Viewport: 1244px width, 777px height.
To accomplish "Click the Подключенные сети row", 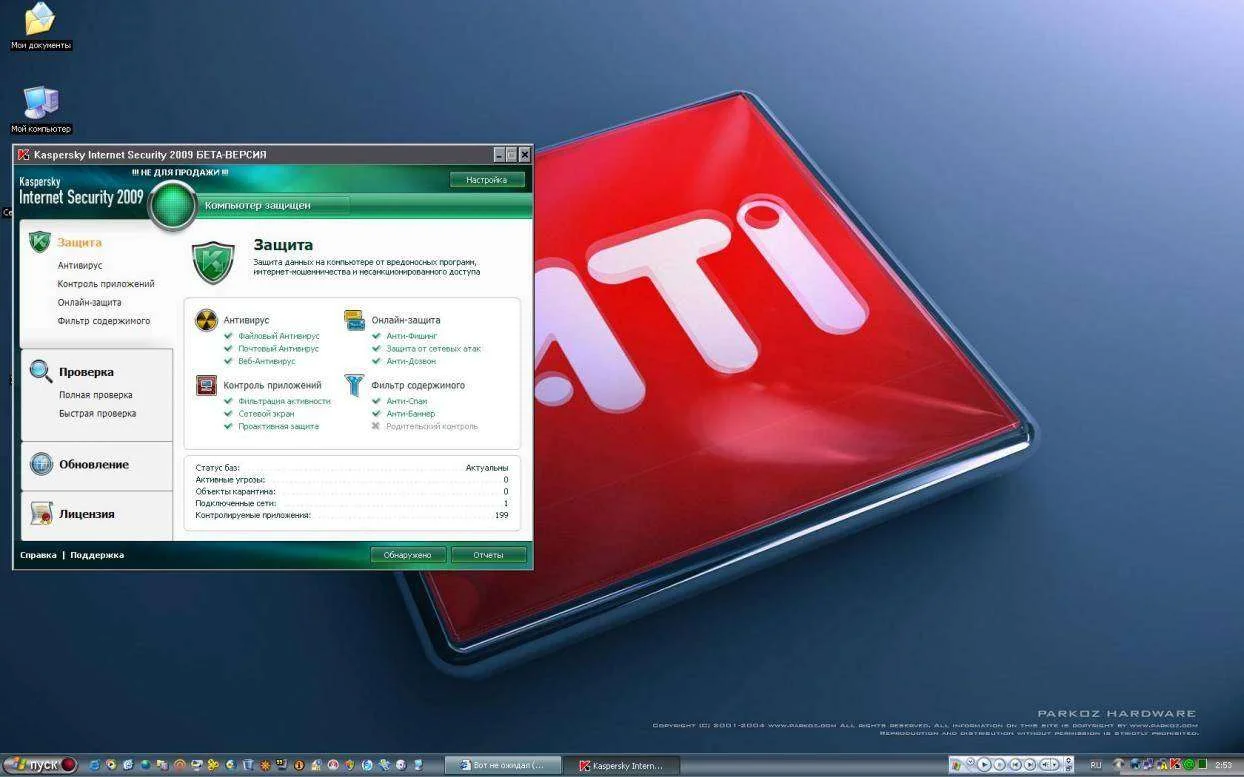I will point(352,504).
